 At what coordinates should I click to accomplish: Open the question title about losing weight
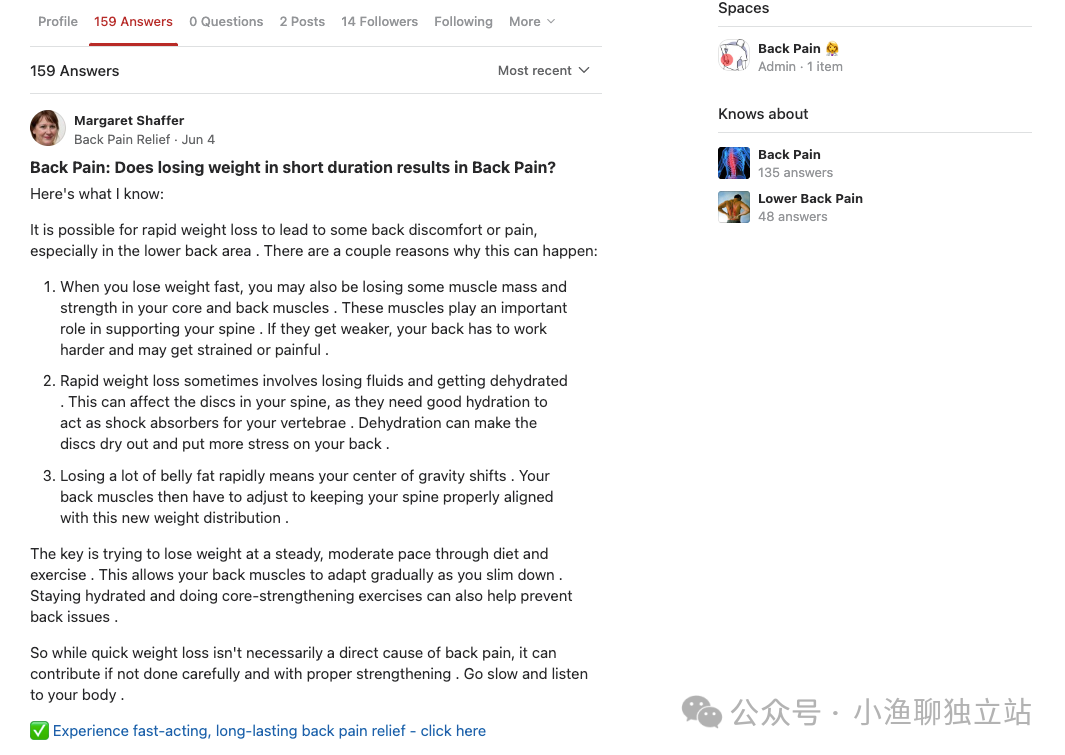point(293,168)
